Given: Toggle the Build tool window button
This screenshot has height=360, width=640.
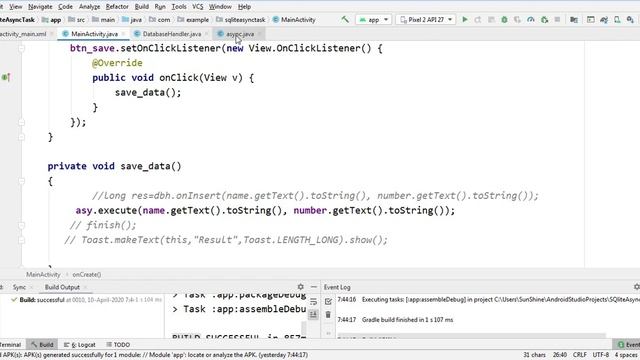Looking at the screenshot, I should coord(42,344).
